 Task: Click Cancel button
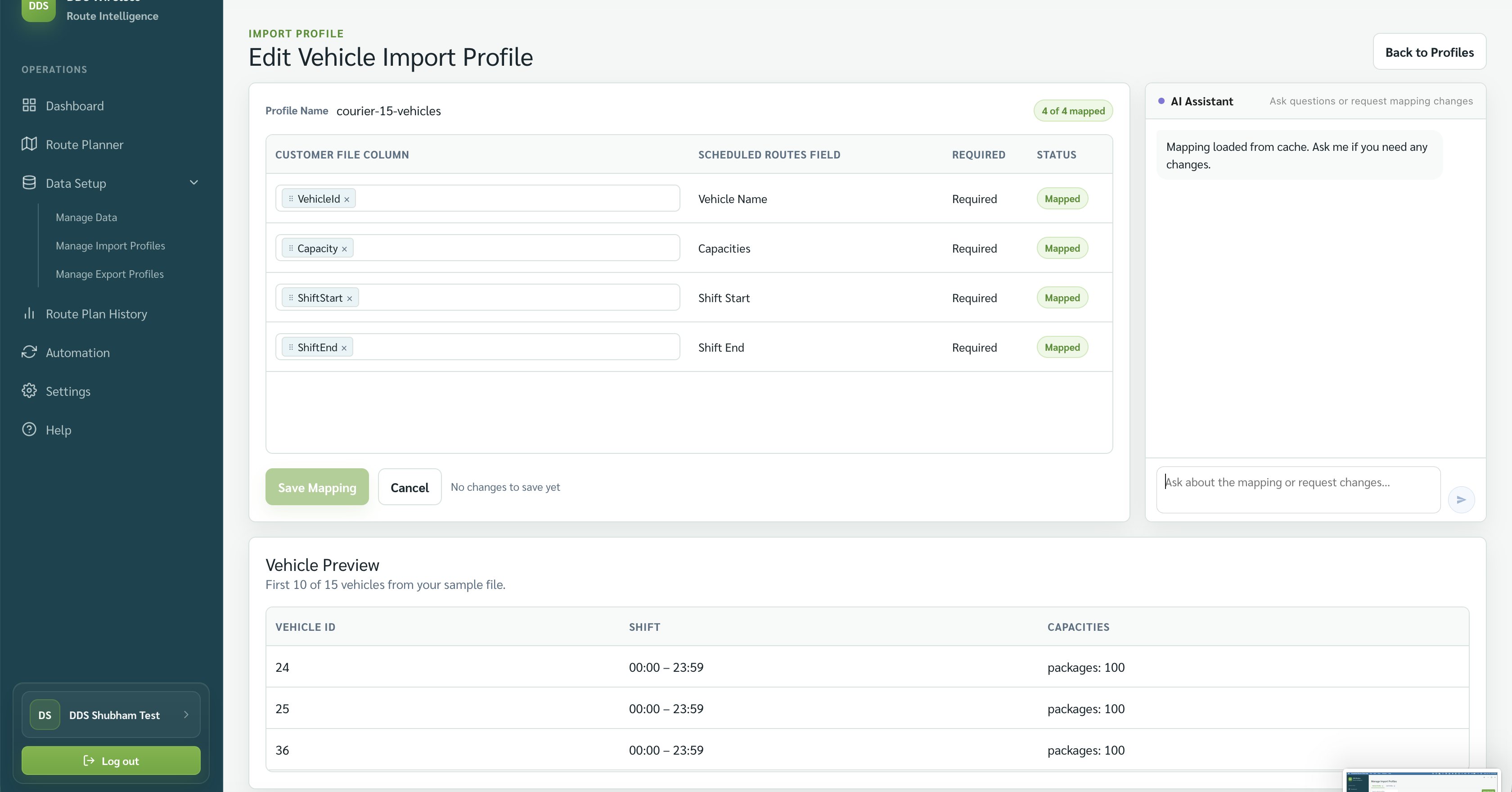pyautogui.click(x=409, y=487)
